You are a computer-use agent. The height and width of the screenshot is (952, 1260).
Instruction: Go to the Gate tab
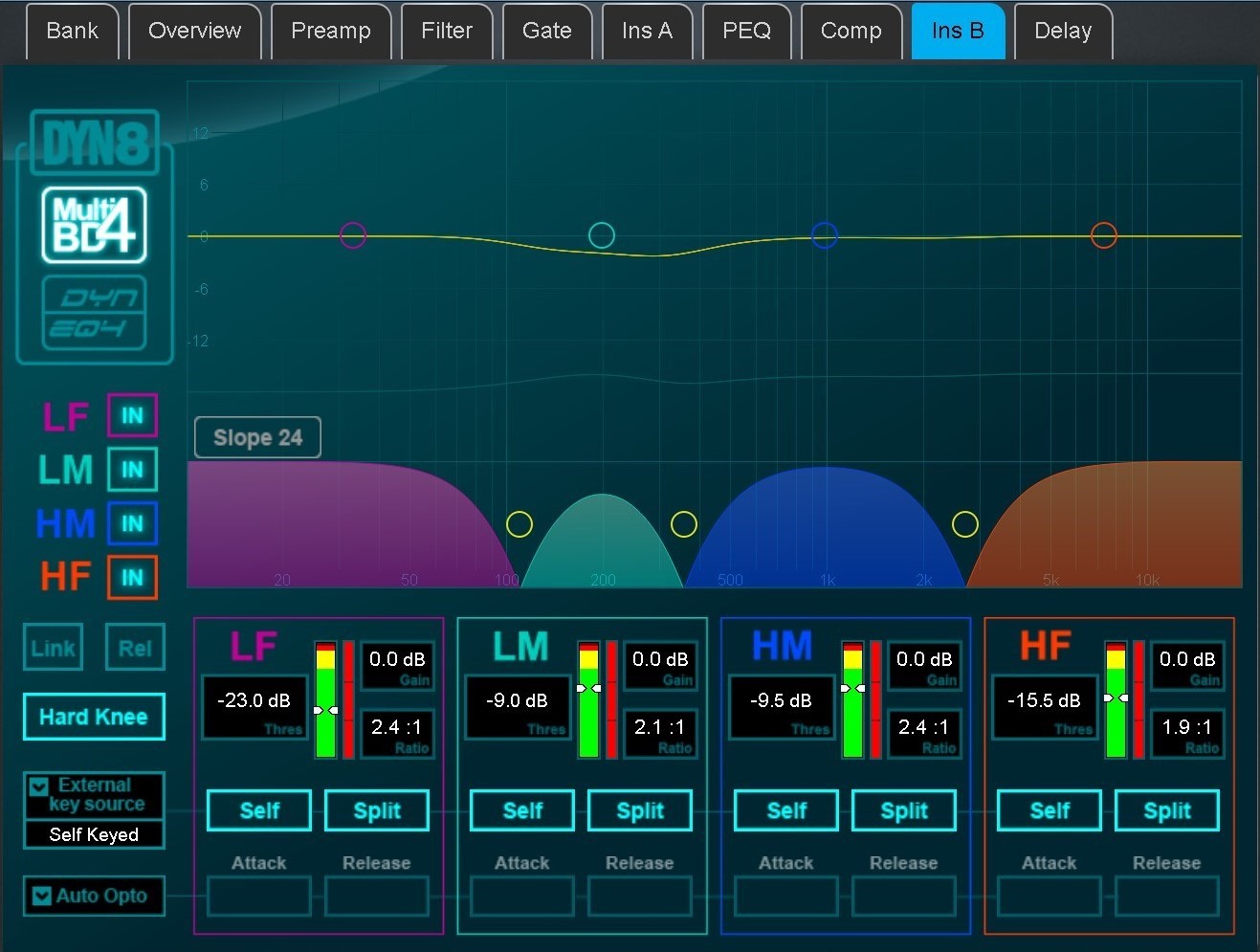[x=547, y=31]
